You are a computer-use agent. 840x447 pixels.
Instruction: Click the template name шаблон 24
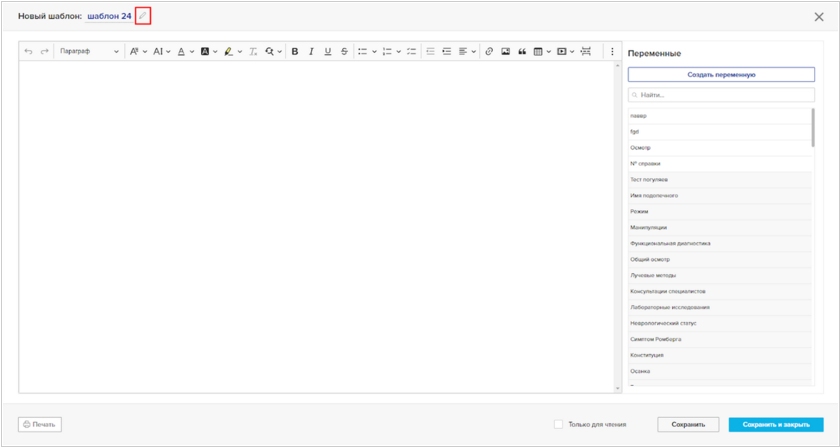109,16
